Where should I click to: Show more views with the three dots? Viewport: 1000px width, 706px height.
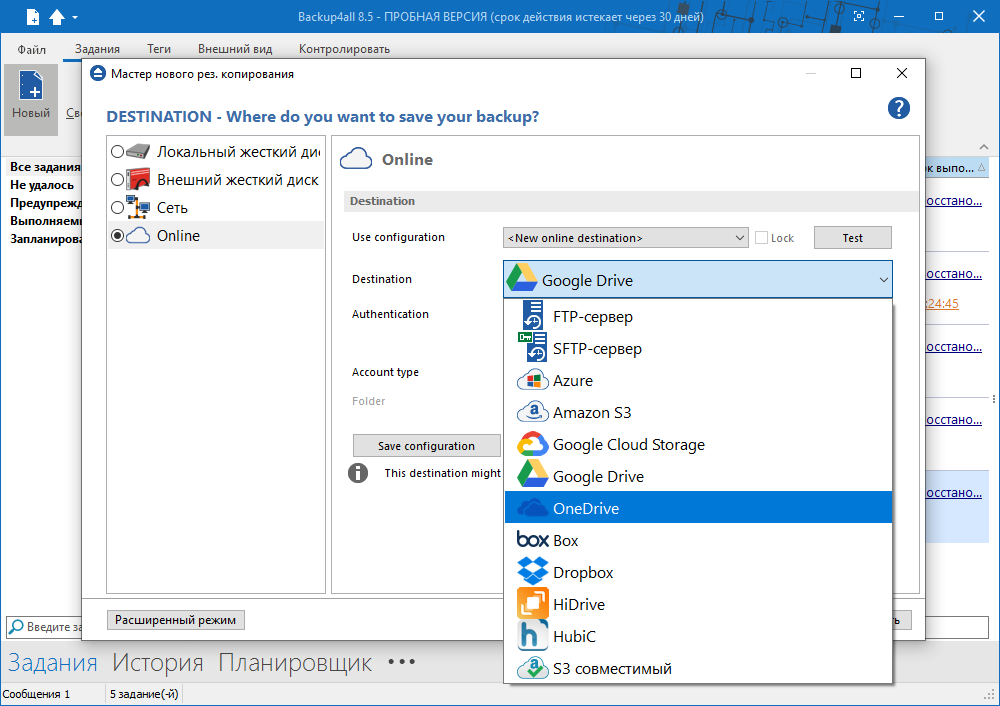(402, 662)
